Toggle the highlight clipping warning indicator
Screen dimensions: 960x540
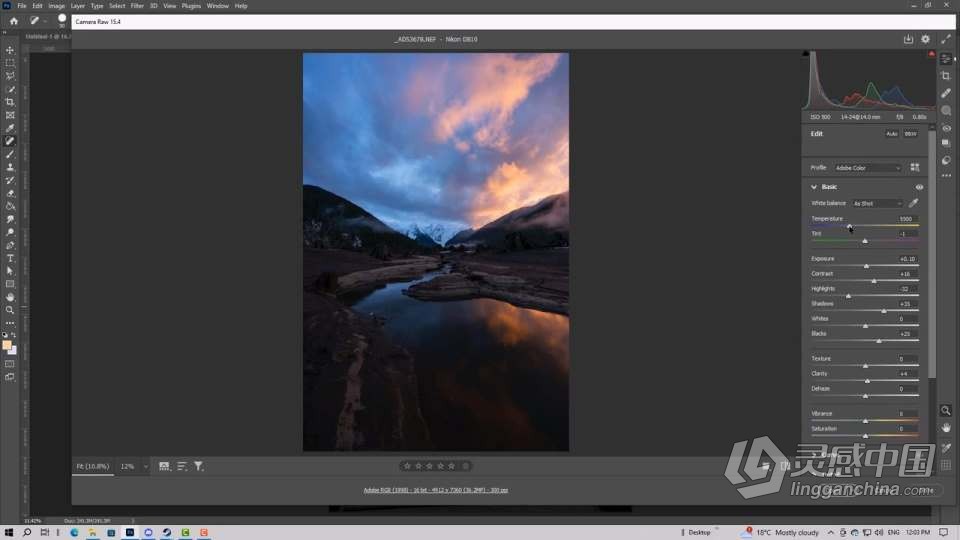click(x=931, y=54)
